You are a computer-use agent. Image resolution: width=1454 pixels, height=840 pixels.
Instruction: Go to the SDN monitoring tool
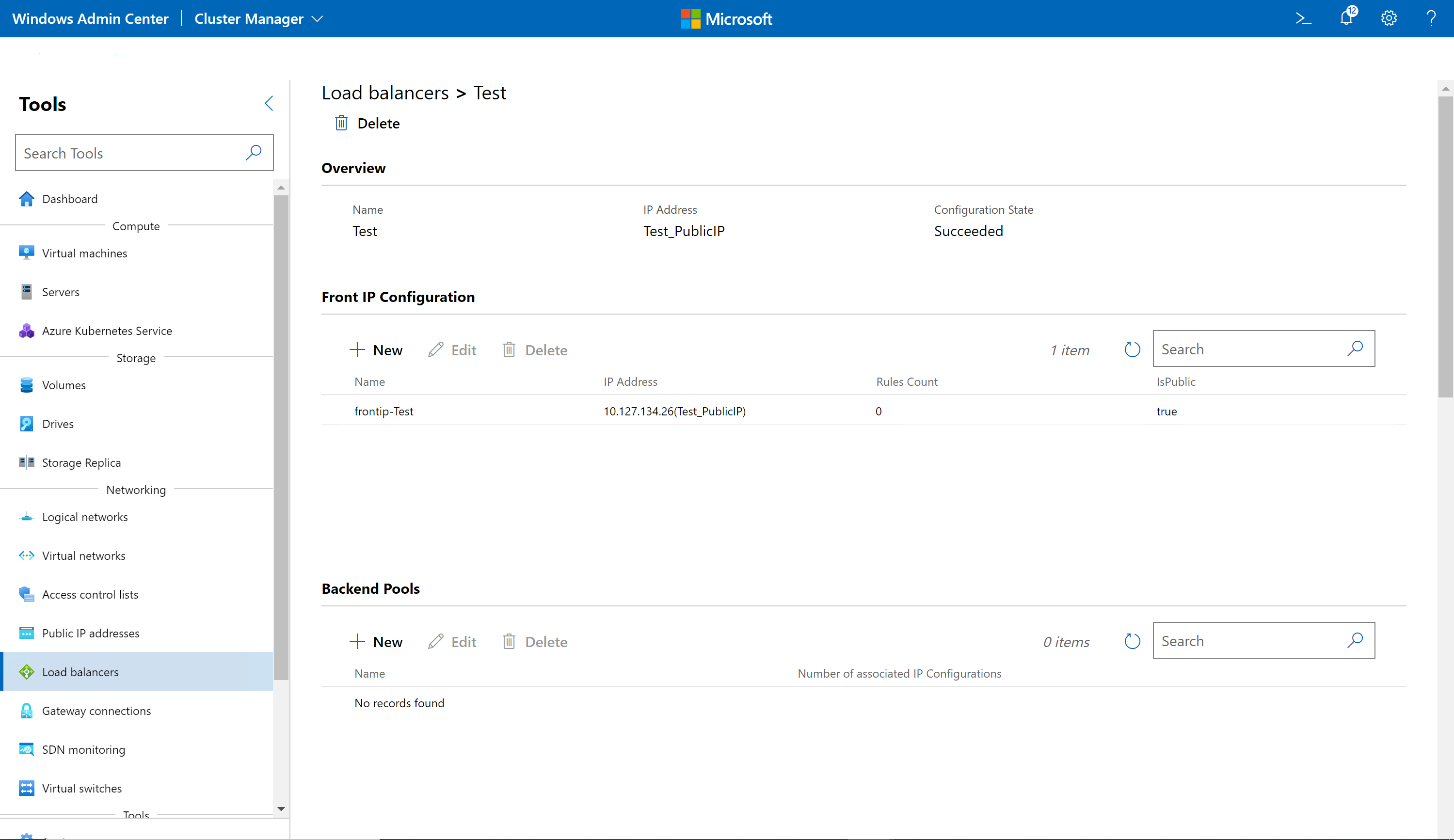83,749
